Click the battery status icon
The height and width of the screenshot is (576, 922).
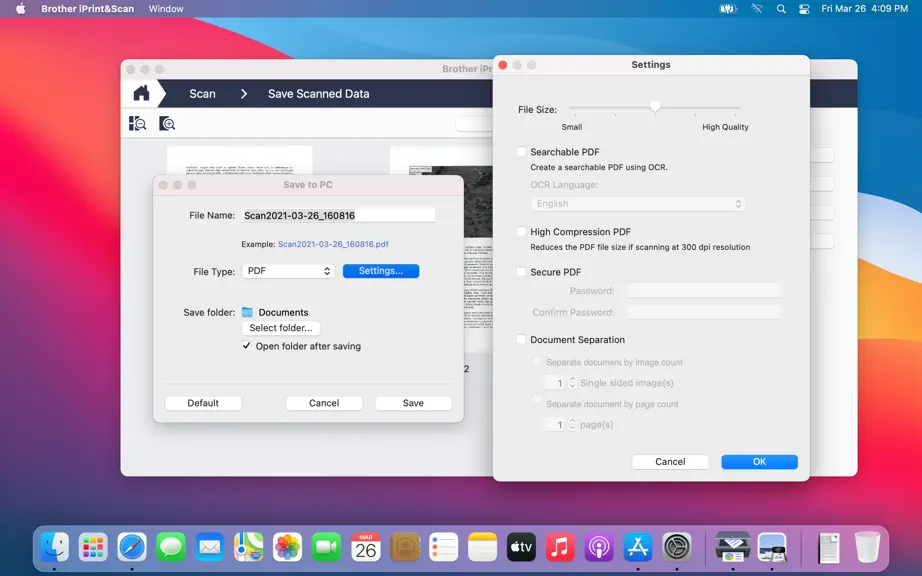(x=728, y=9)
